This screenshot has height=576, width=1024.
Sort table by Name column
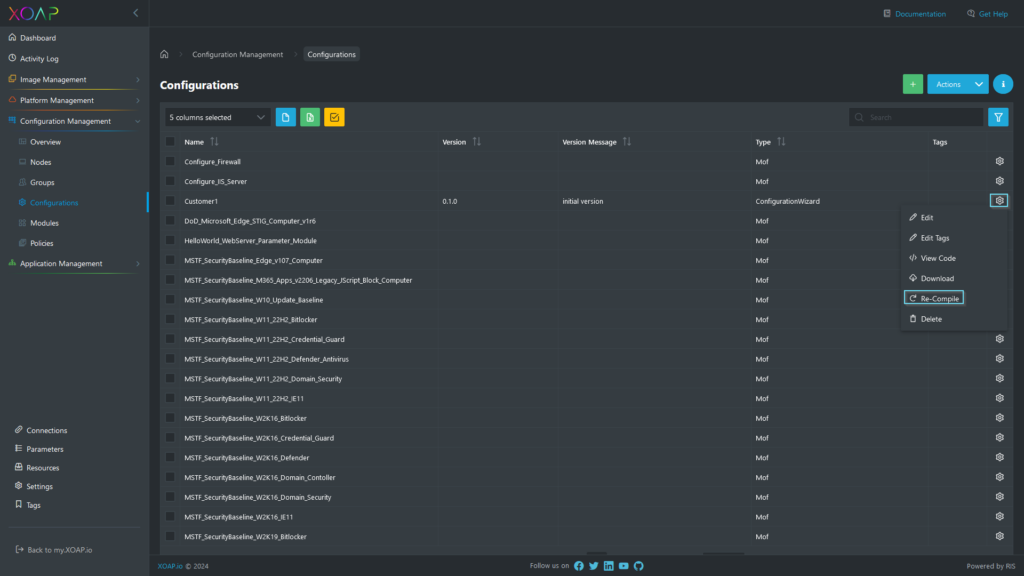214,142
